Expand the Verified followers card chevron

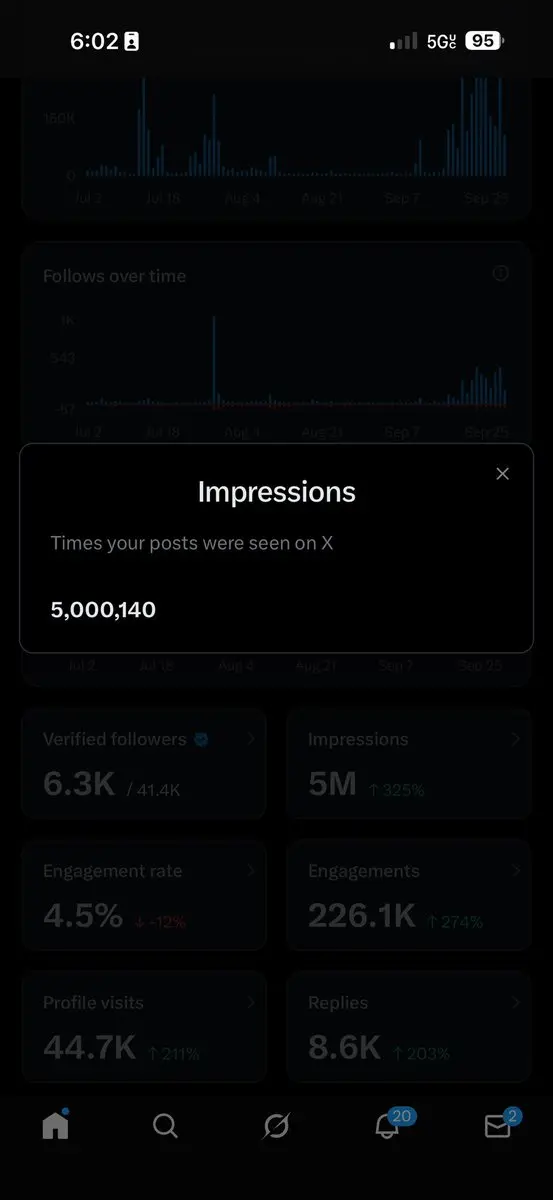pyautogui.click(x=251, y=739)
